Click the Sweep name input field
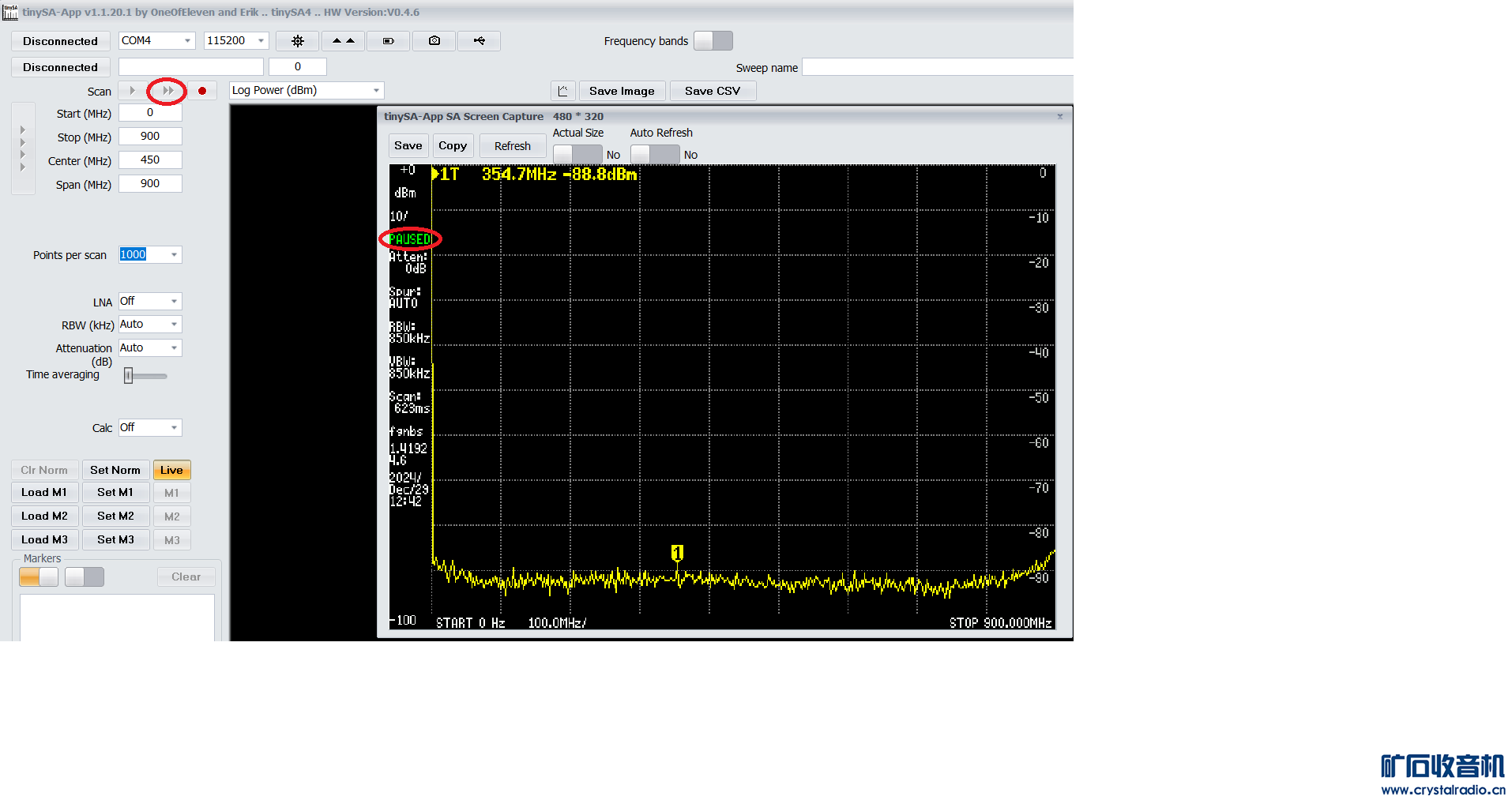The image size is (1512, 800). 937,68
